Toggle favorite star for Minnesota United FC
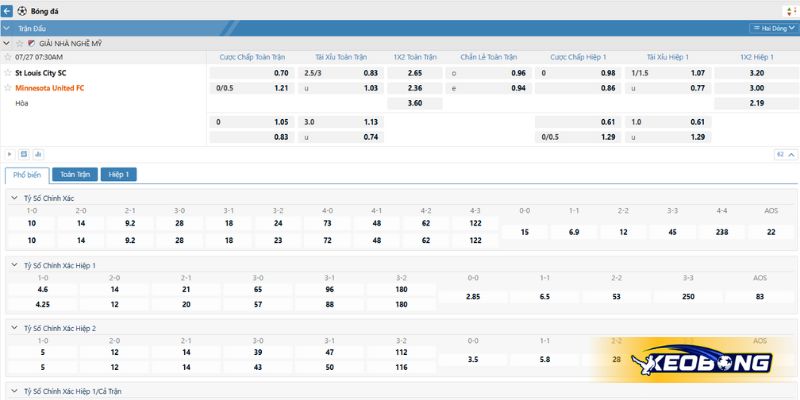 8,88
